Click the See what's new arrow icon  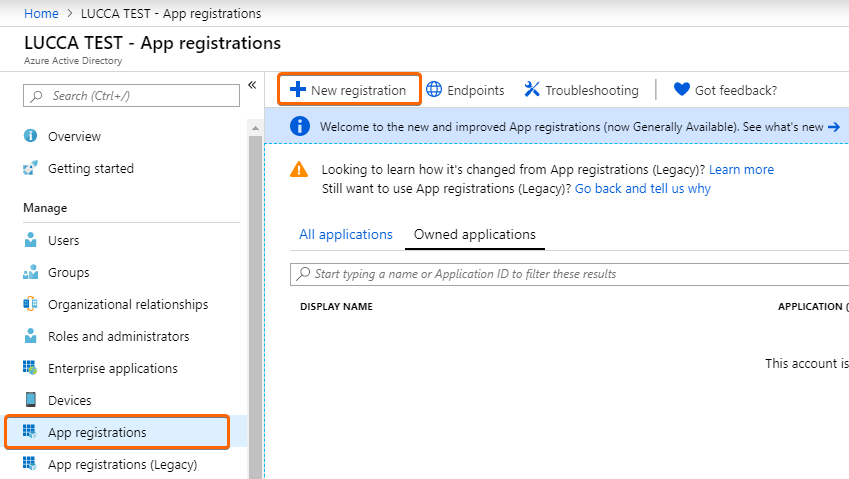834,127
